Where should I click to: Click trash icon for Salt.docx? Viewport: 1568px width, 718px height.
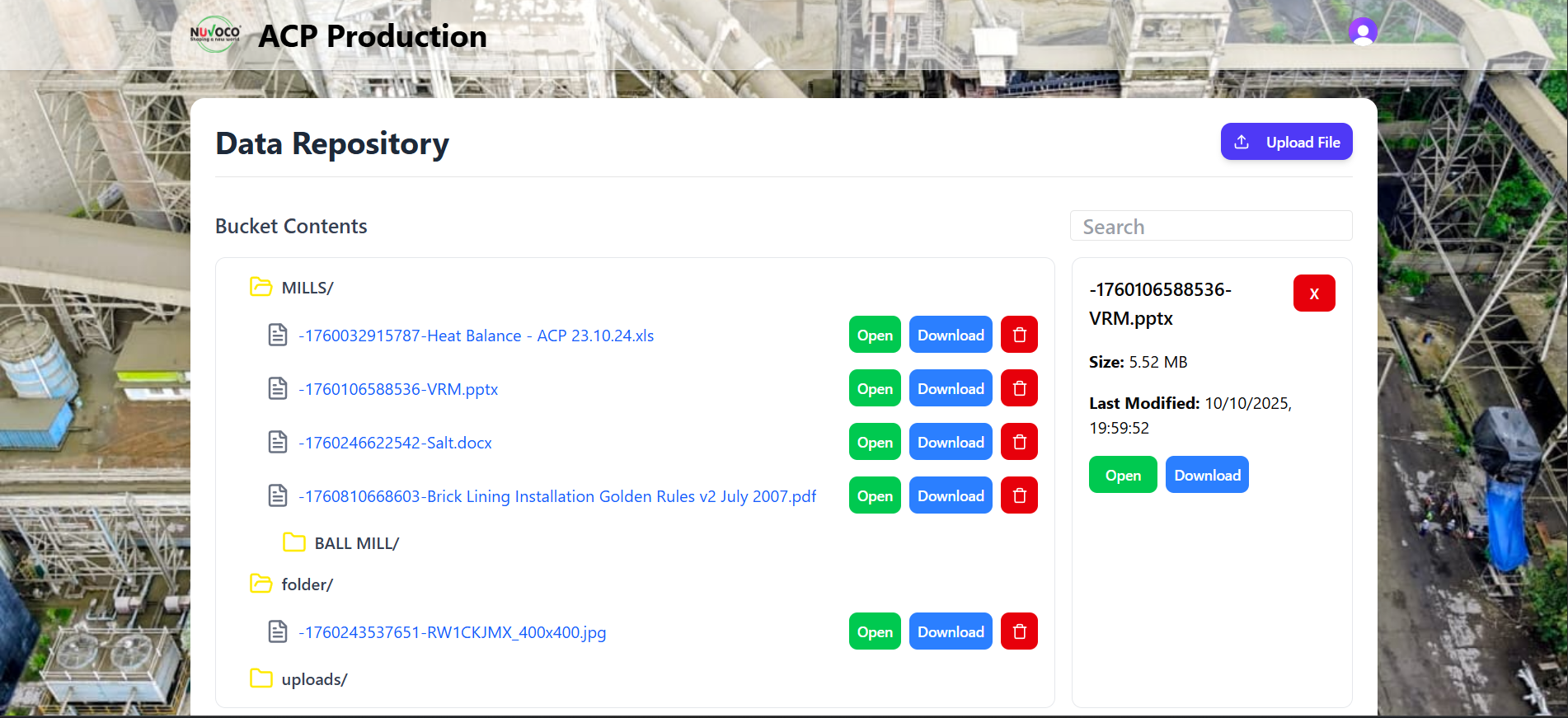1019,442
